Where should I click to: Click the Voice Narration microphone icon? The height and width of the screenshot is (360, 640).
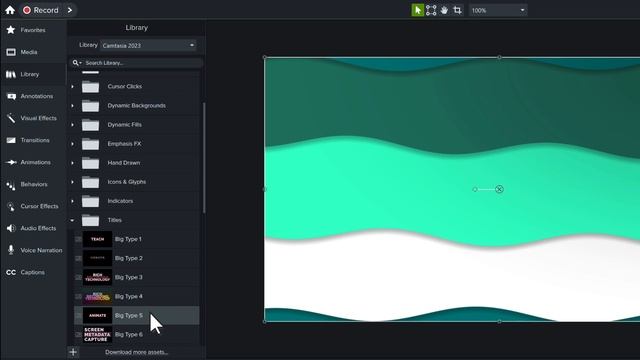point(11,250)
